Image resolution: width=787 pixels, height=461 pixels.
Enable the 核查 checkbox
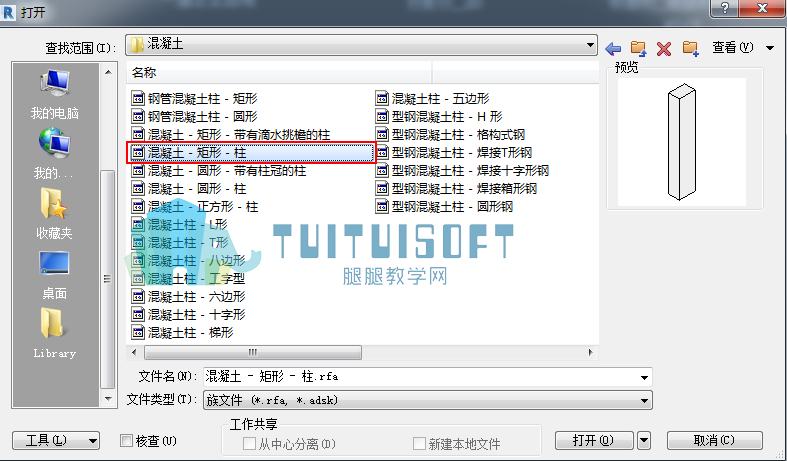coord(126,441)
